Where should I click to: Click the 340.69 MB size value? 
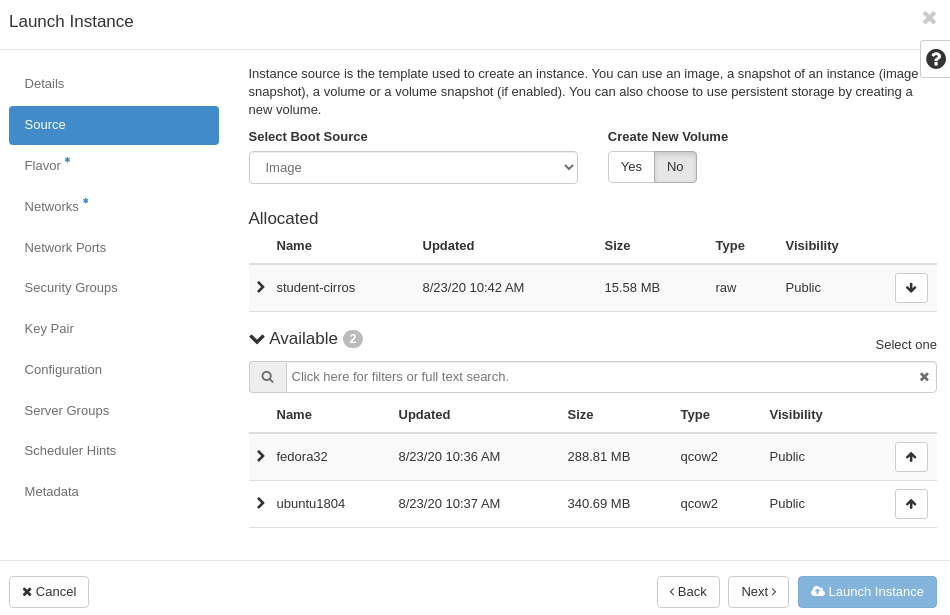pos(599,504)
